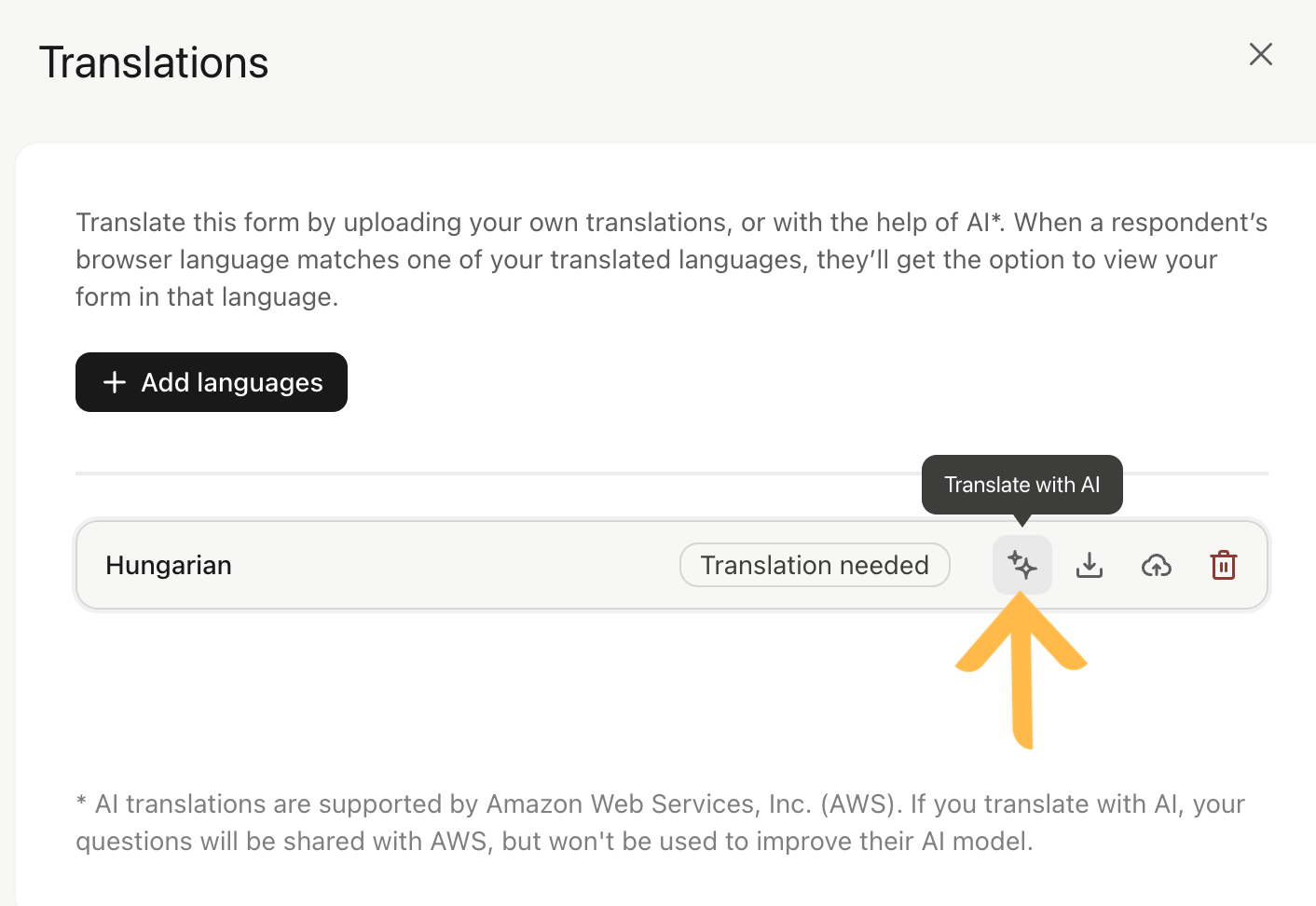Screen dimensions: 1316x906
Task: Click the asterisk starting the AWS footnote
Action: click(x=82, y=803)
